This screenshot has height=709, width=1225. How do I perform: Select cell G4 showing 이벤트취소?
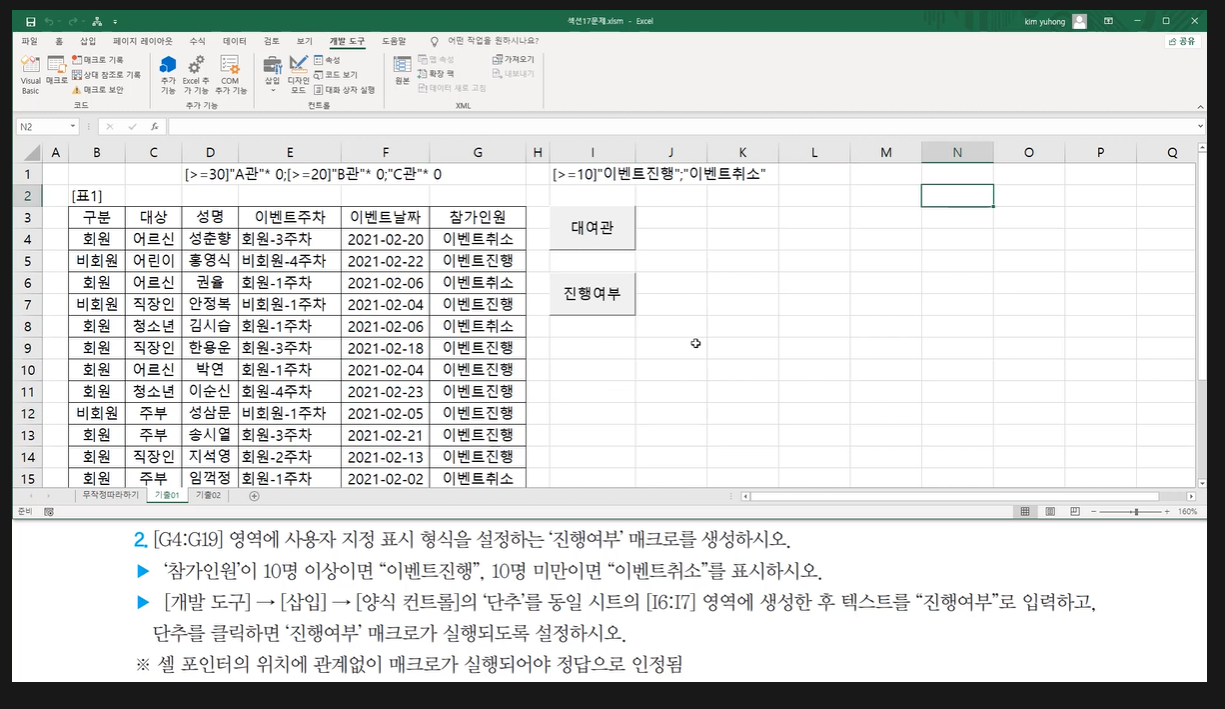coord(477,240)
